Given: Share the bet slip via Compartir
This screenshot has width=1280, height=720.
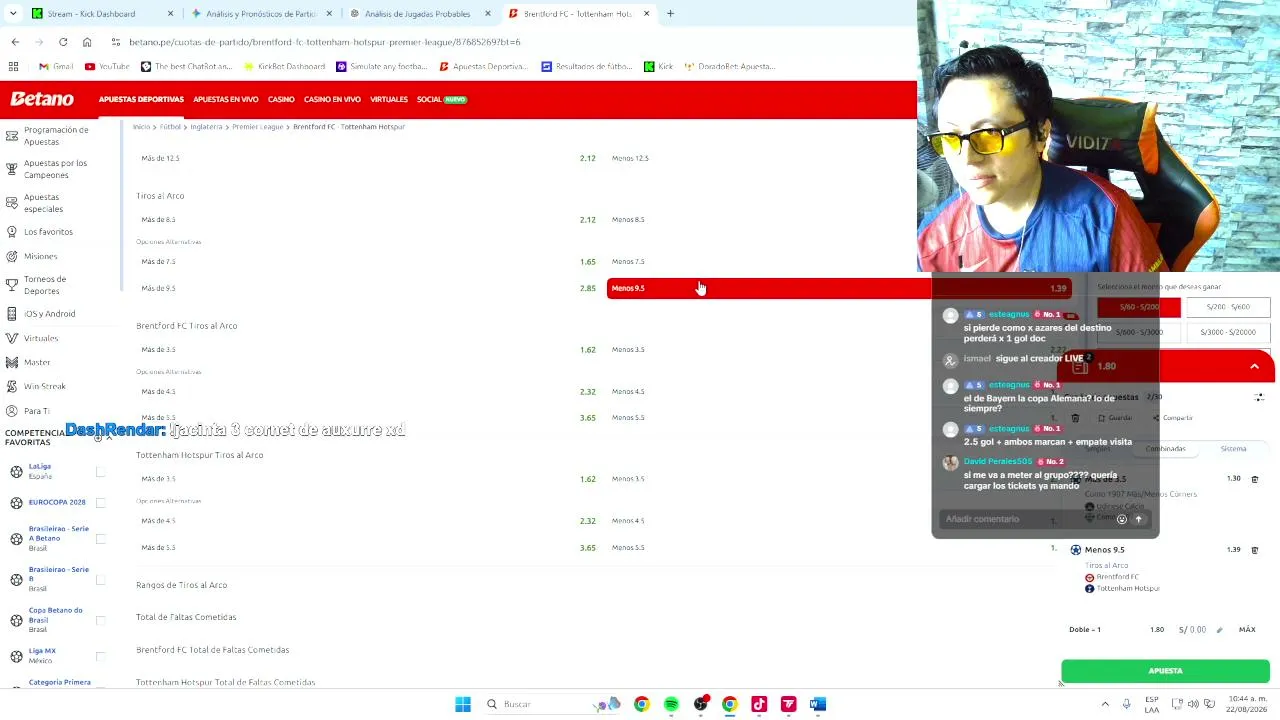Looking at the screenshot, I should (1173, 418).
